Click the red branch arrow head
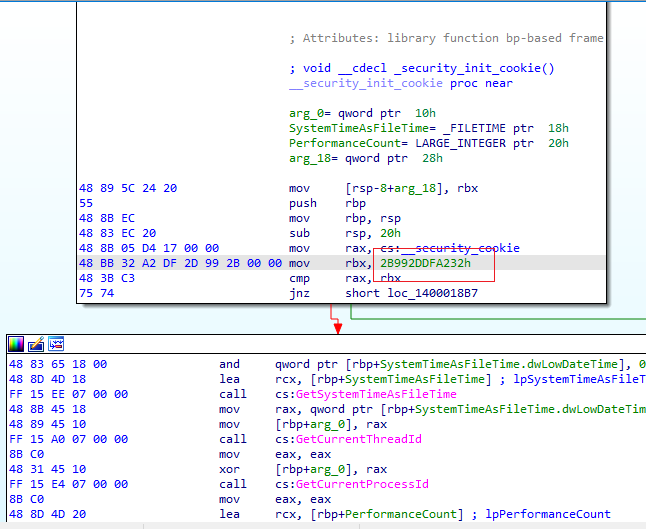646x529 pixels. point(337,328)
